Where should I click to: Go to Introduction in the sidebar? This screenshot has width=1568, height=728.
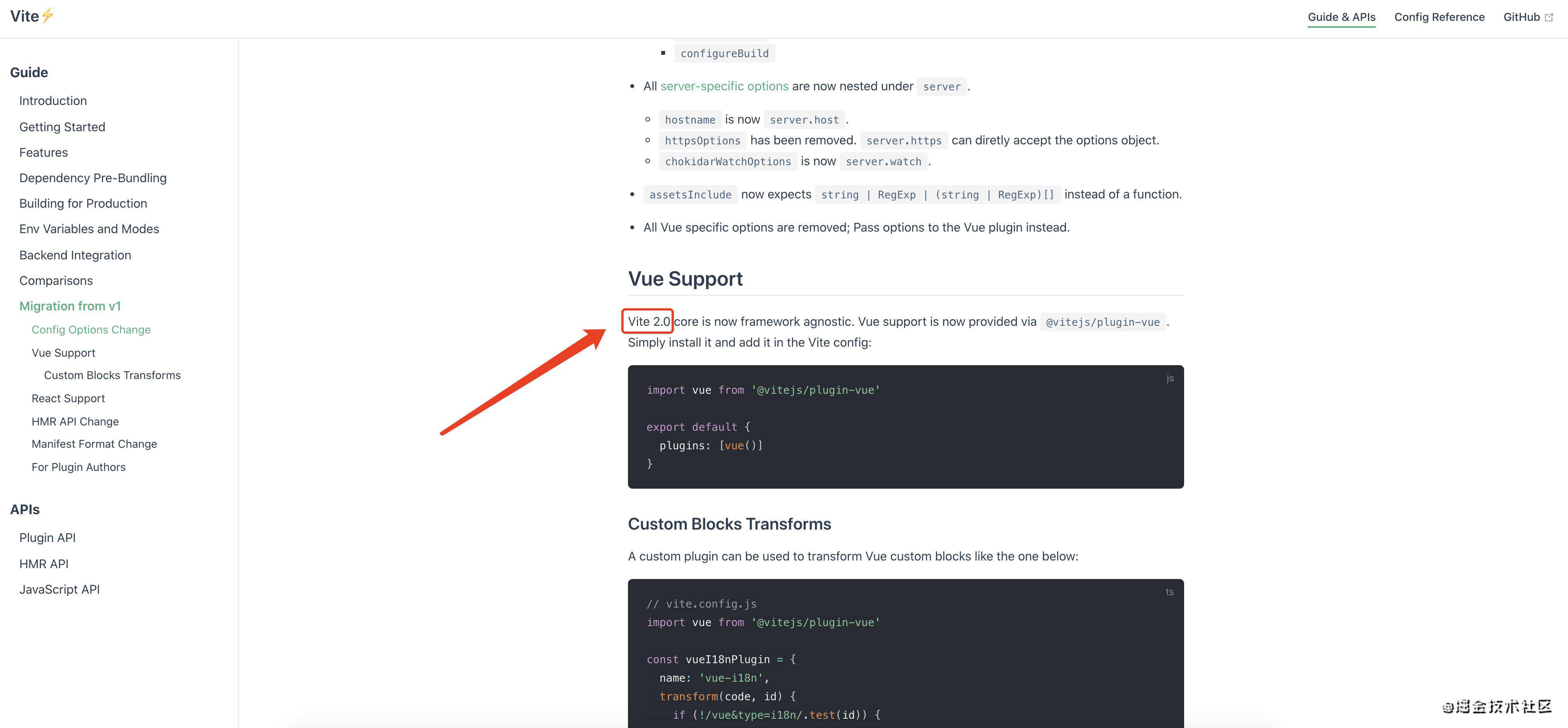coord(53,101)
